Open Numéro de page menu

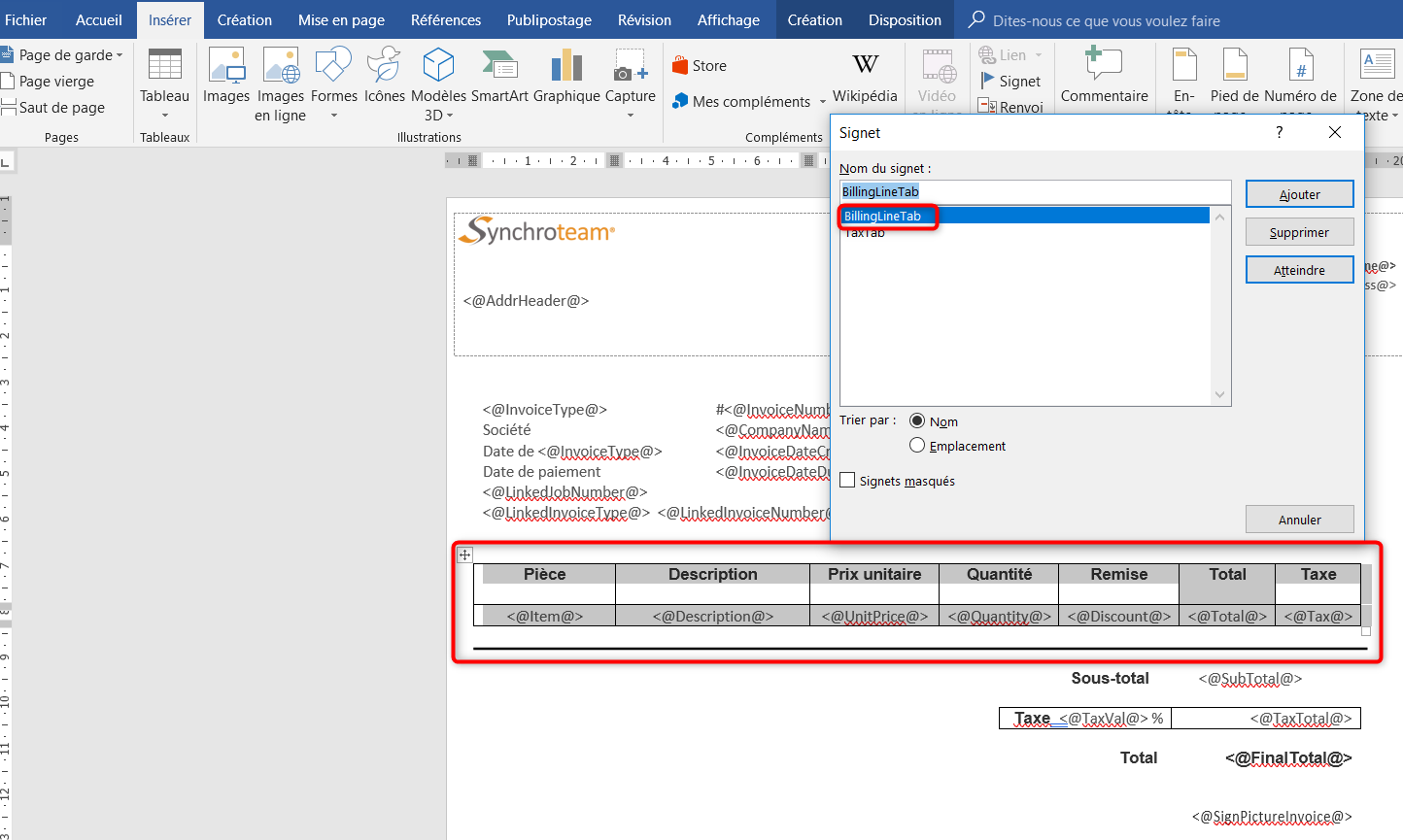coord(1301,80)
